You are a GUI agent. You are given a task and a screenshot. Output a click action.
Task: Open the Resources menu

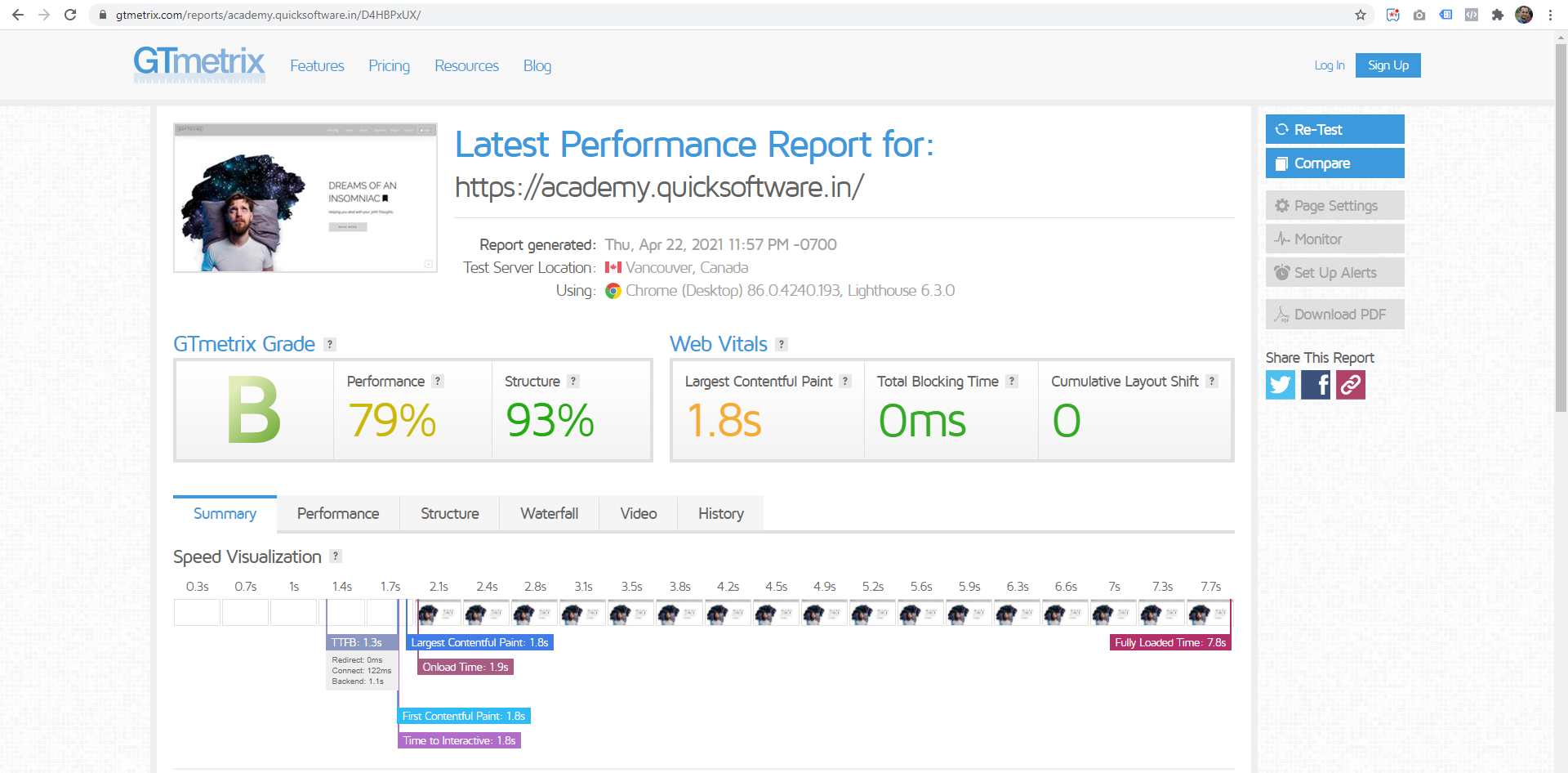pyautogui.click(x=466, y=65)
